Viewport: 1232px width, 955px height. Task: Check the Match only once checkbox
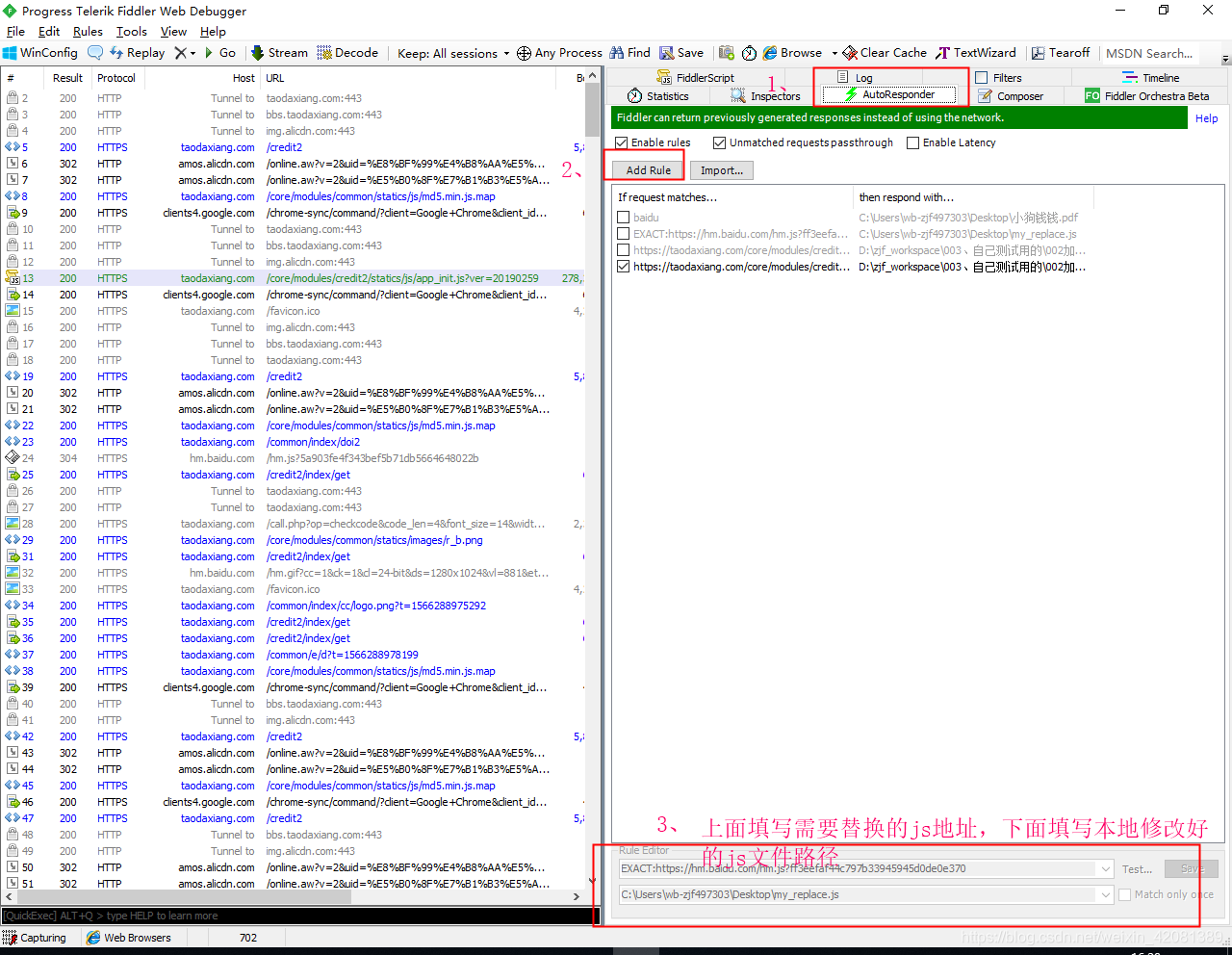(x=1124, y=894)
